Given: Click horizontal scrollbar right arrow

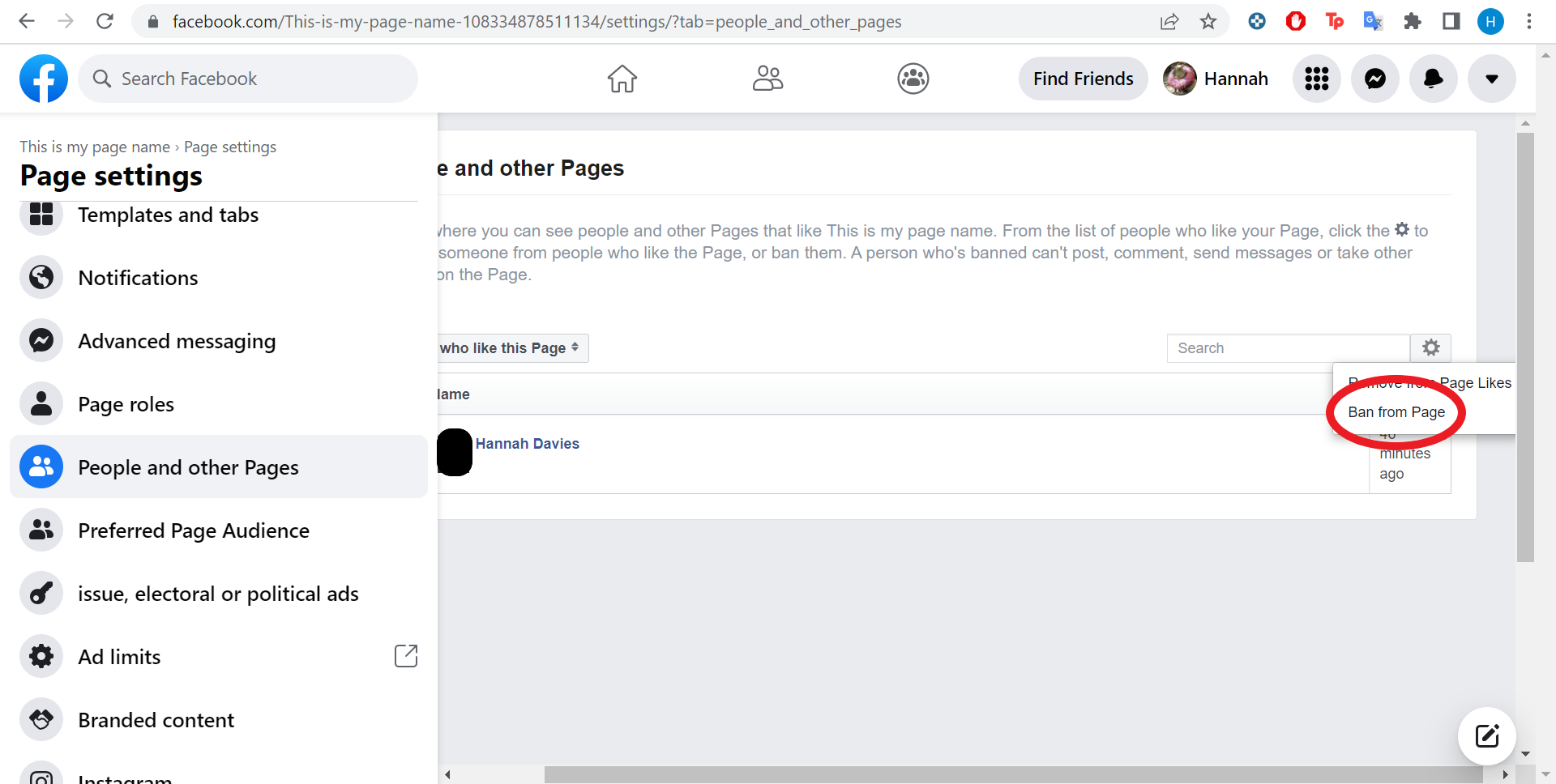Looking at the screenshot, I should 1505,775.
